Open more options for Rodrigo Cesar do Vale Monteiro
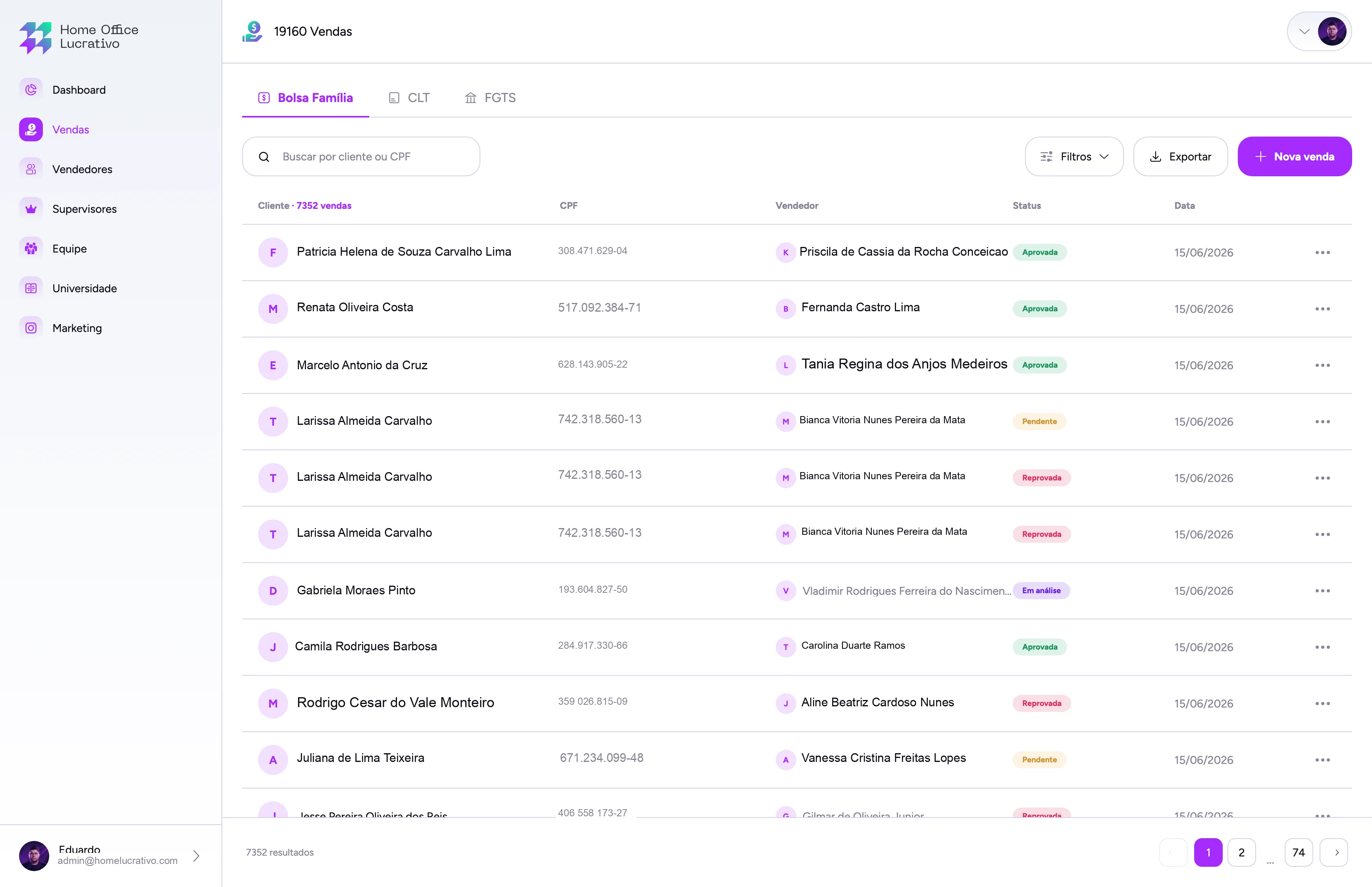 1322,704
